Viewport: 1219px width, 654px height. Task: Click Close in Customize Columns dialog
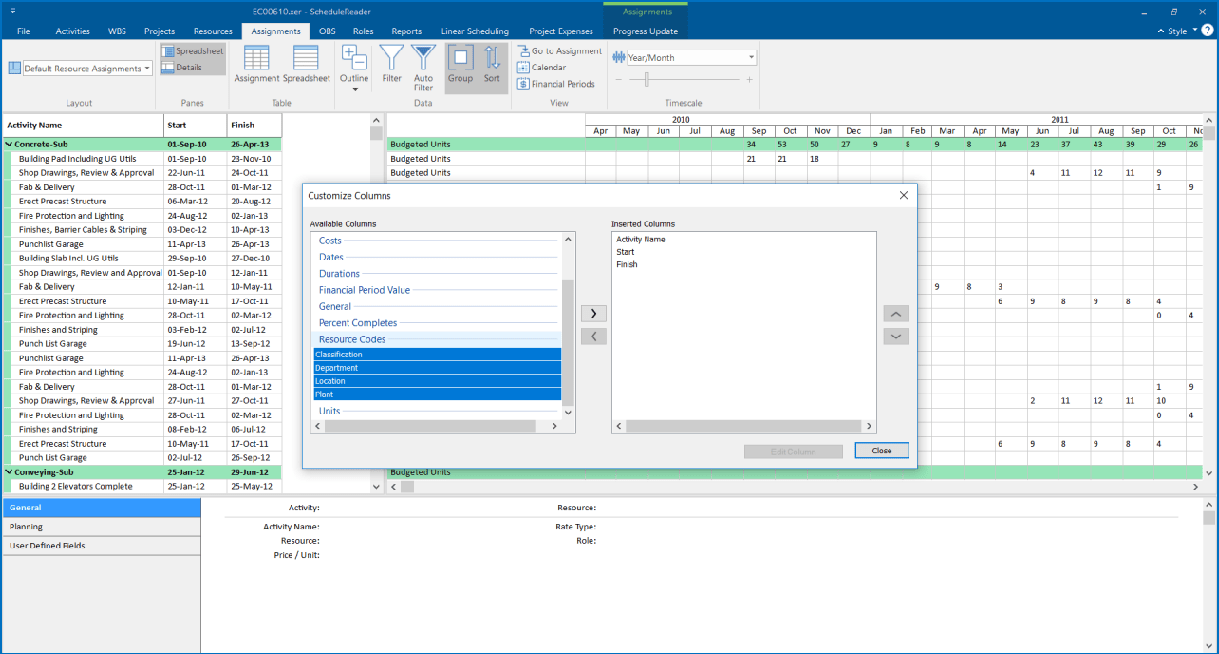(881, 451)
